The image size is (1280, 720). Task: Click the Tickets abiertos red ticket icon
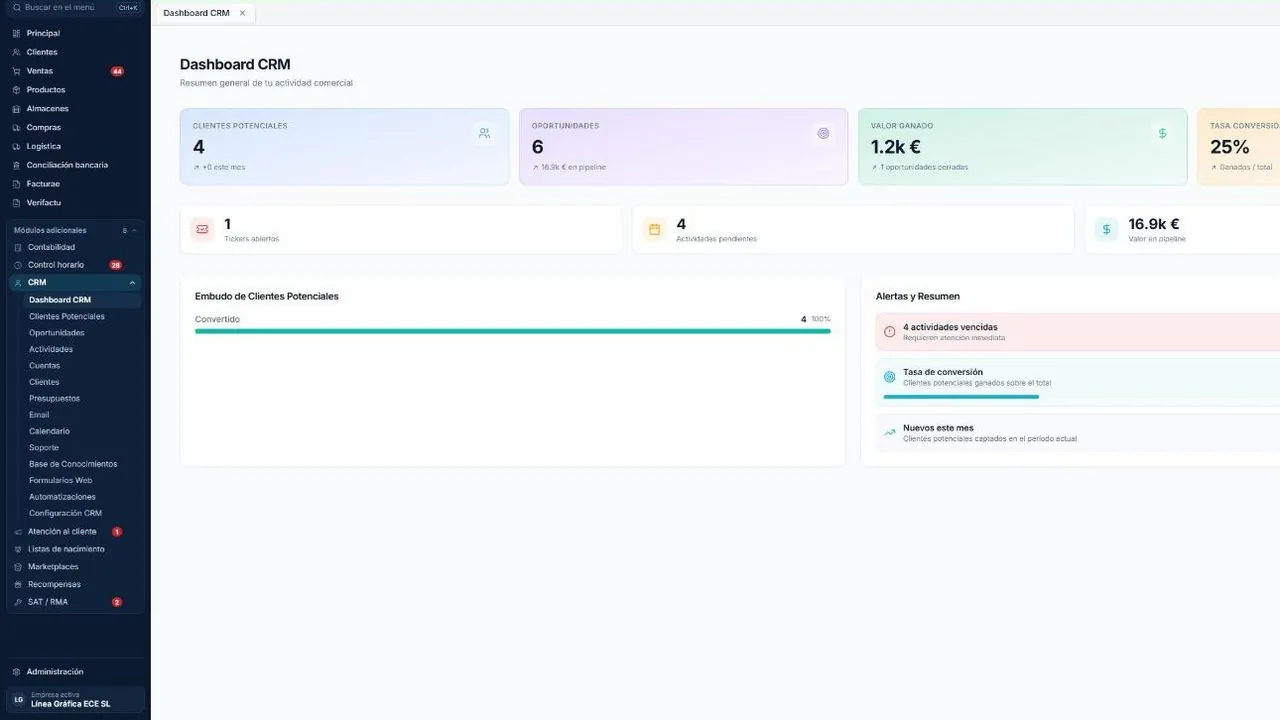coord(202,229)
